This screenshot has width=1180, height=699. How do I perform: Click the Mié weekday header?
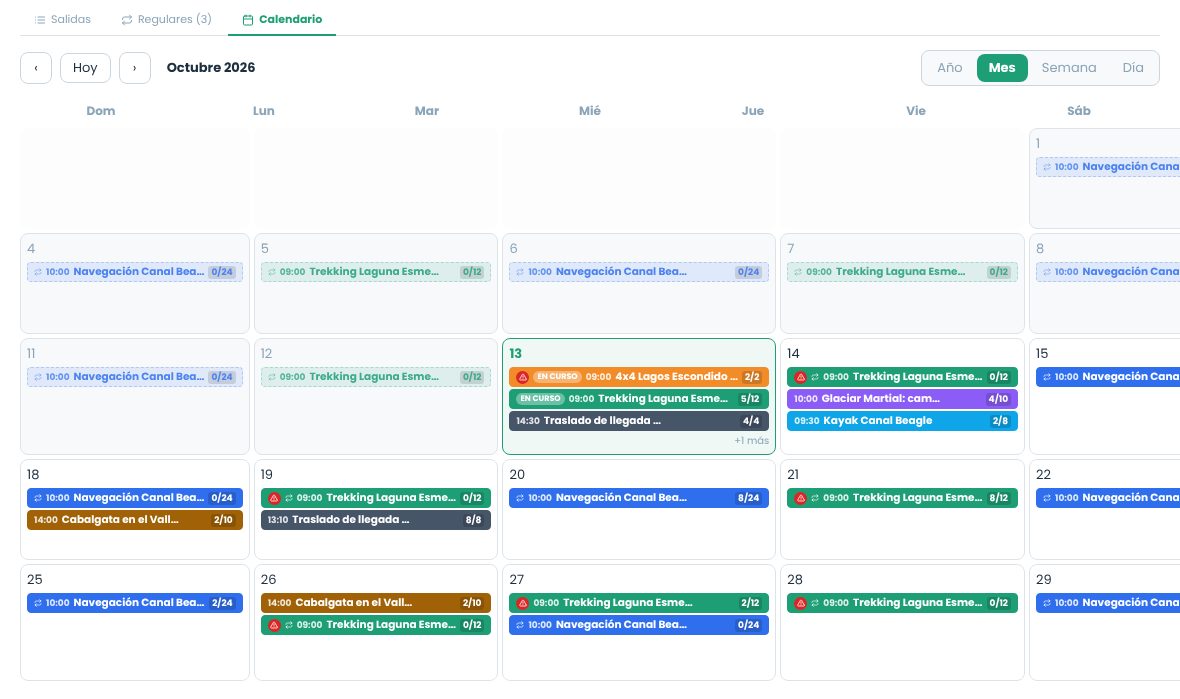coord(589,111)
